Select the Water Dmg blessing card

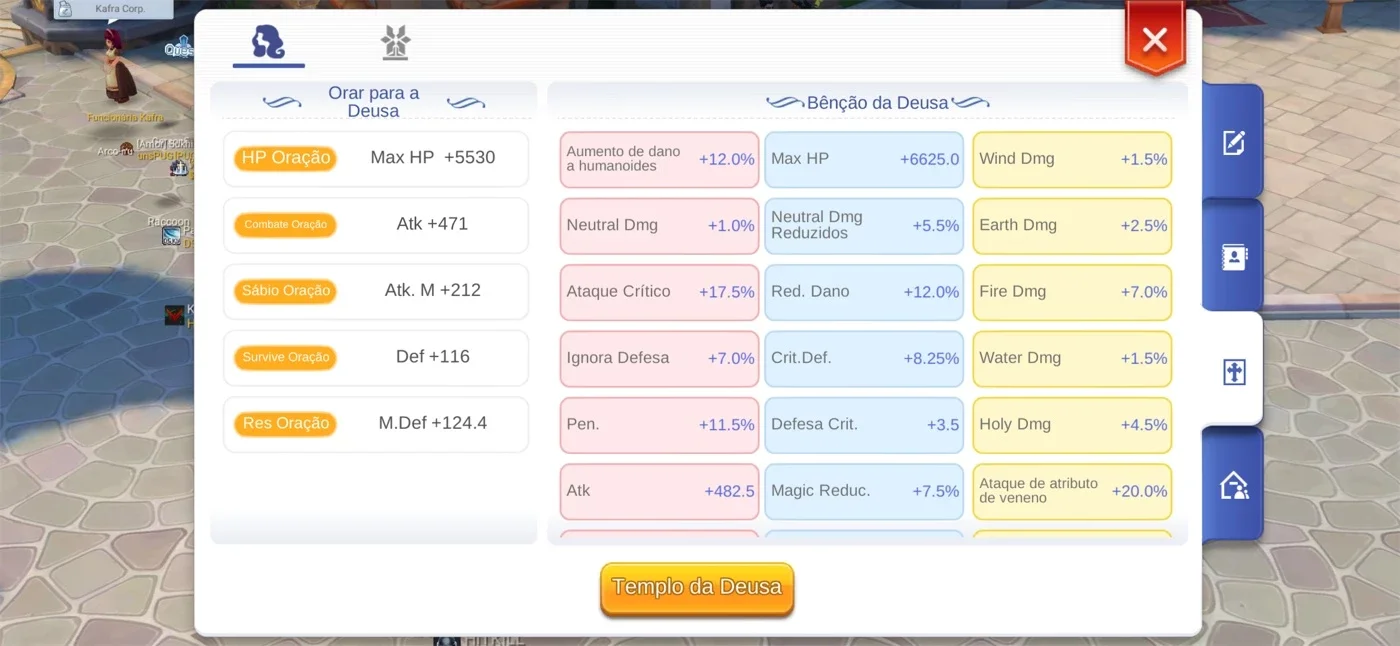1072,358
